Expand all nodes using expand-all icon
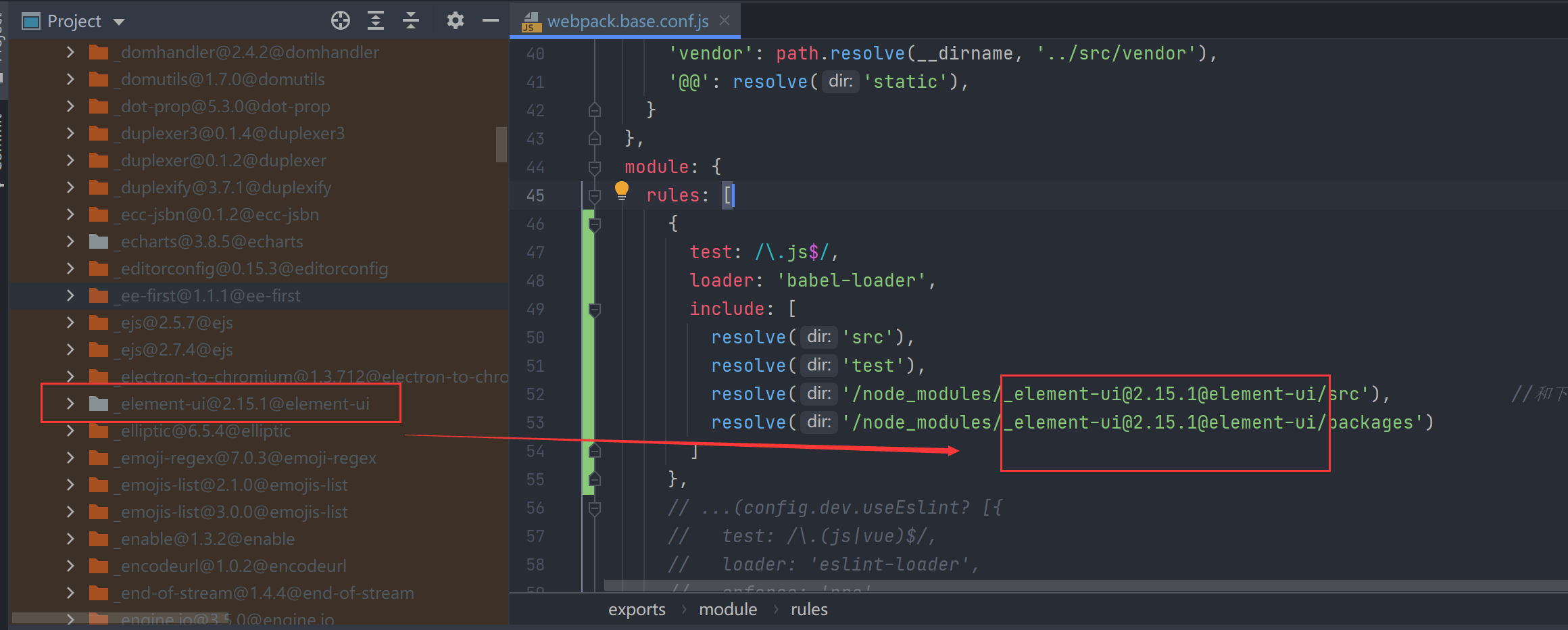 [x=376, y=20]
